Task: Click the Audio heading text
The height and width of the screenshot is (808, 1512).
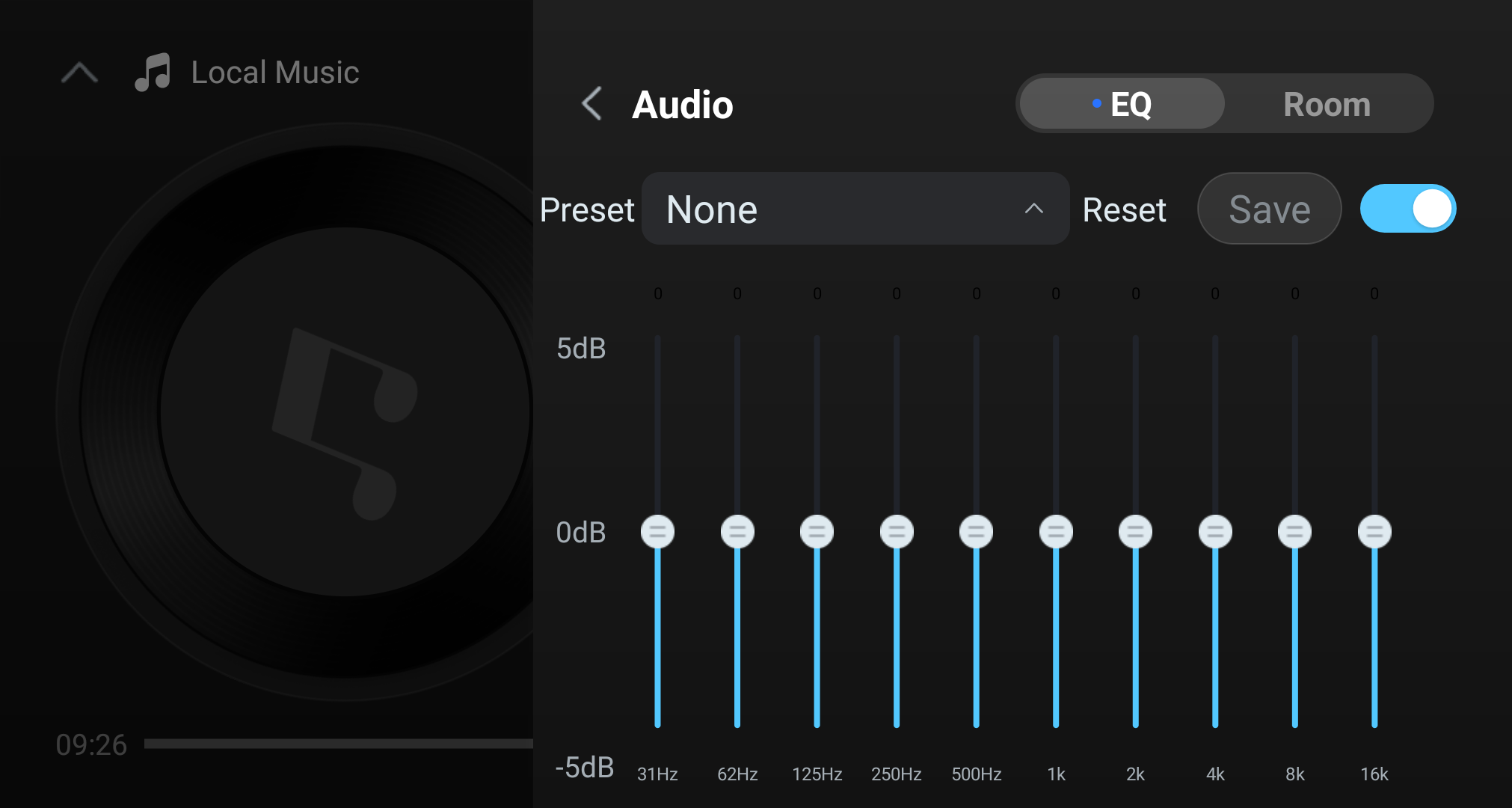Action: tap(683, 105)
